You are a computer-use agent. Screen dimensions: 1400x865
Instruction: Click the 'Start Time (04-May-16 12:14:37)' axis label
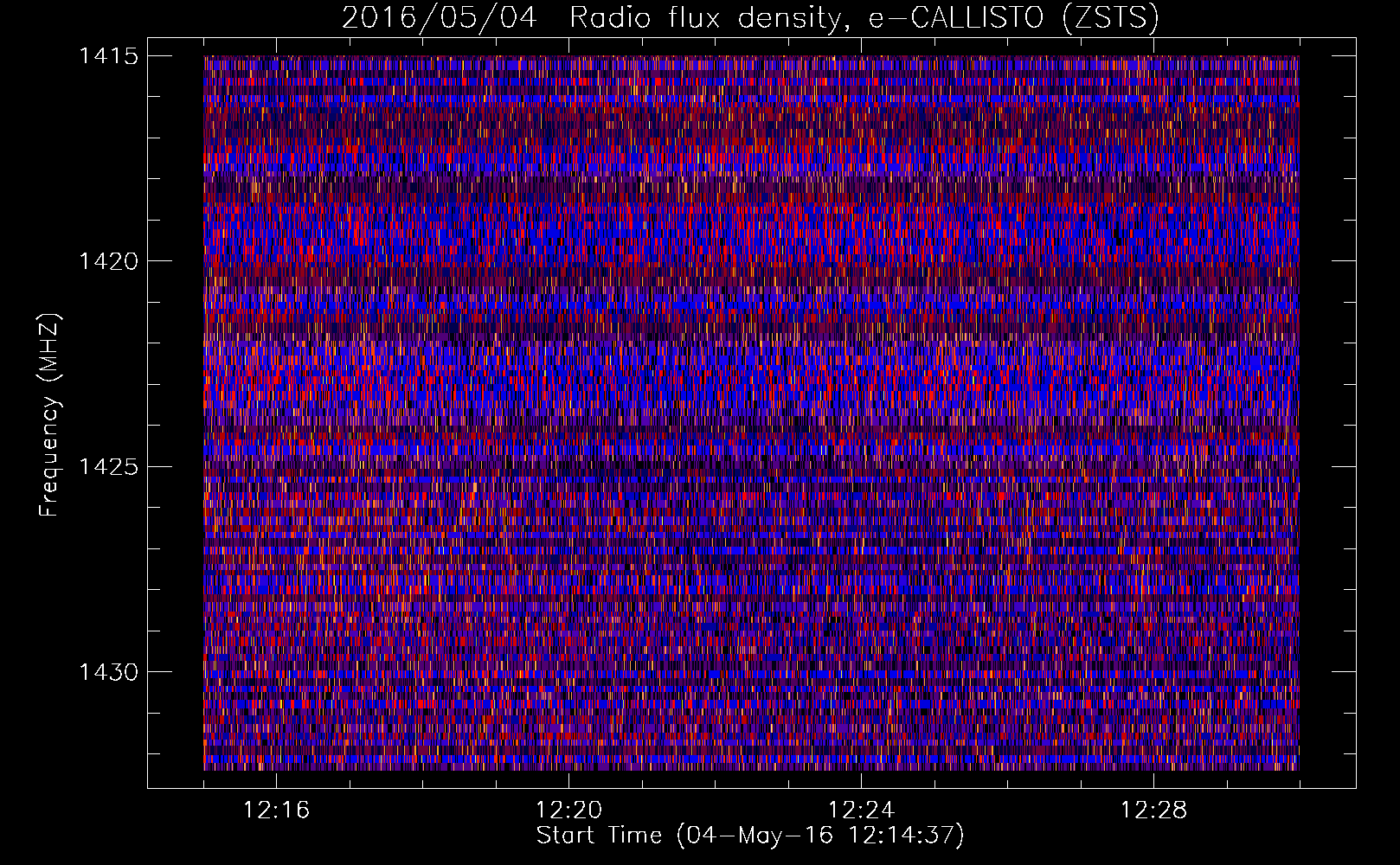pyautogui.click(x=750, y=836)
